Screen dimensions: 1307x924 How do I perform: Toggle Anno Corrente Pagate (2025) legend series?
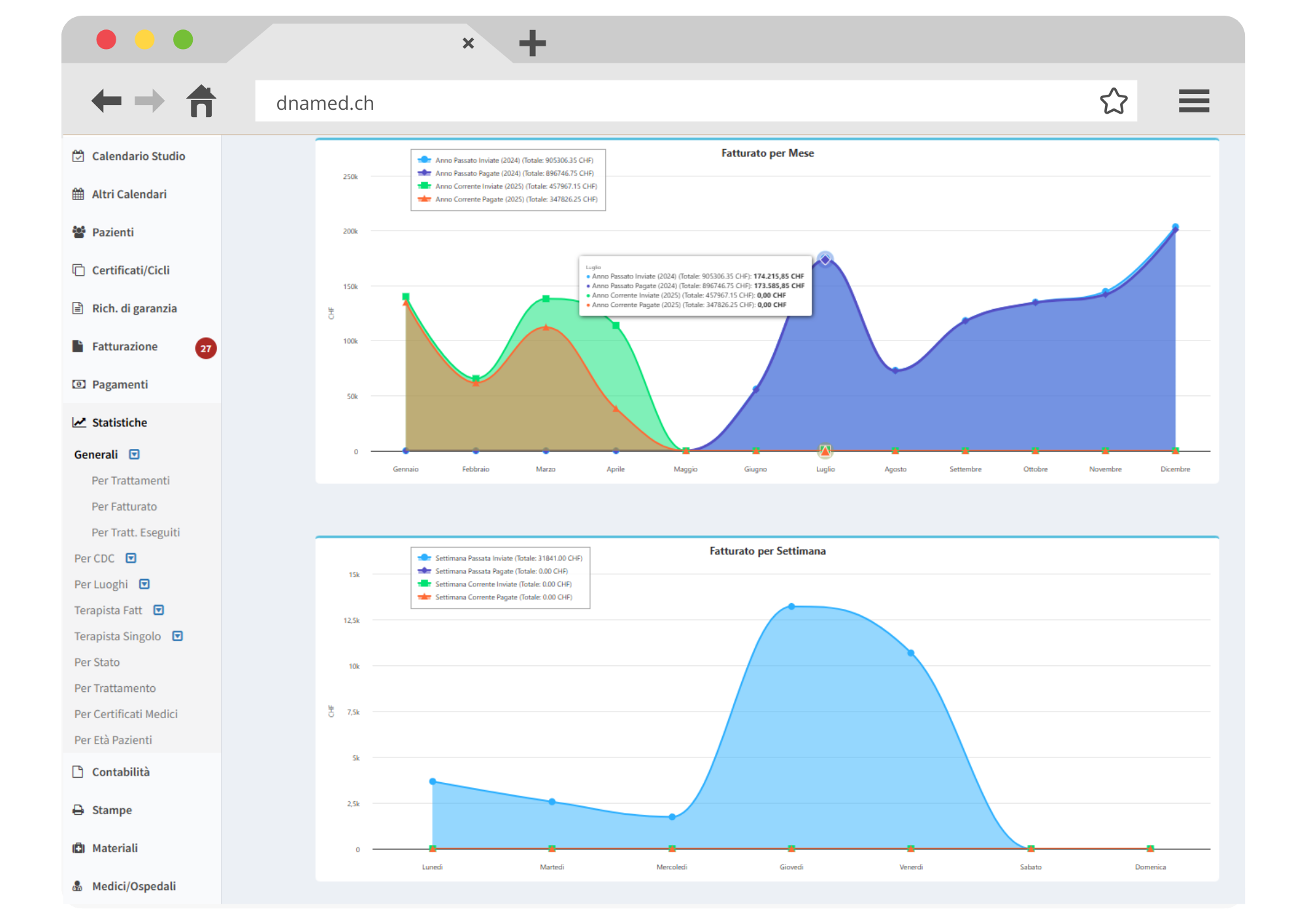coord(516,199)
